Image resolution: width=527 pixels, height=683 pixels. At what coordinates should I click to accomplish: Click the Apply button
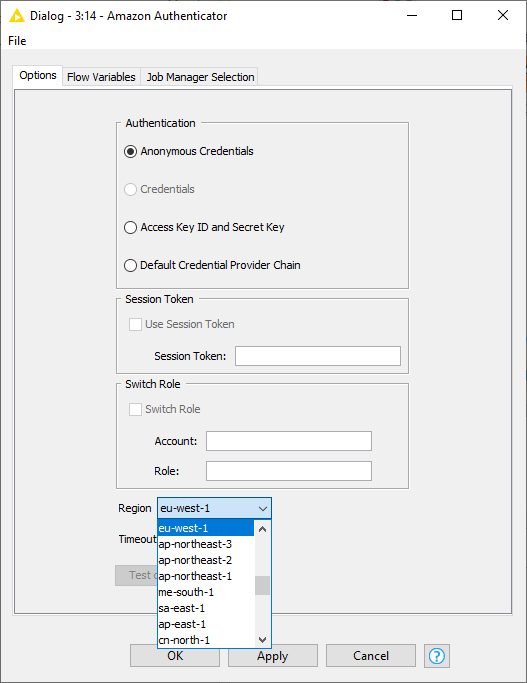(273, 656)
